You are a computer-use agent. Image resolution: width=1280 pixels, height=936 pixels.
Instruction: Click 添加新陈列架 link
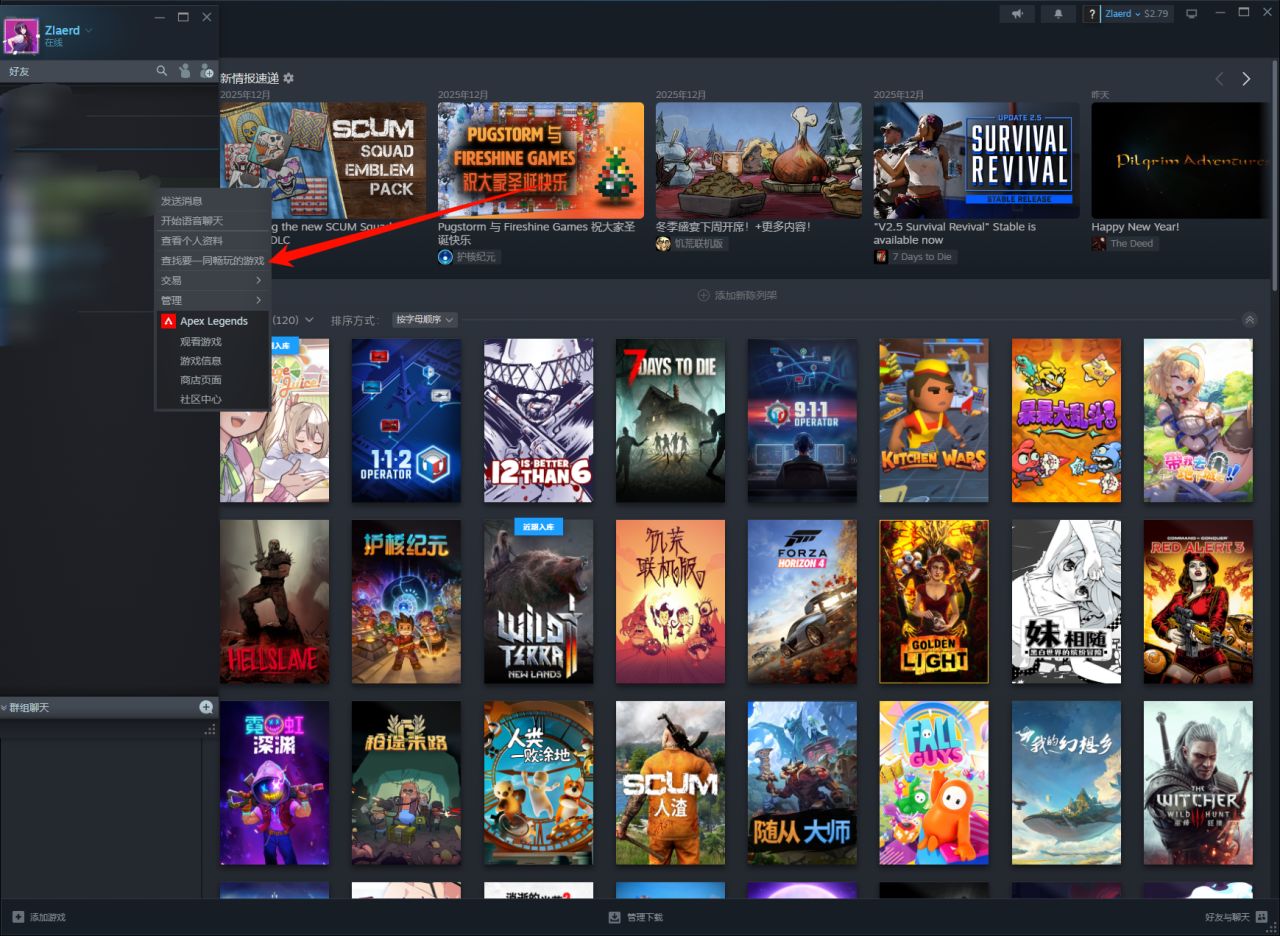click(x=737, y=296)
